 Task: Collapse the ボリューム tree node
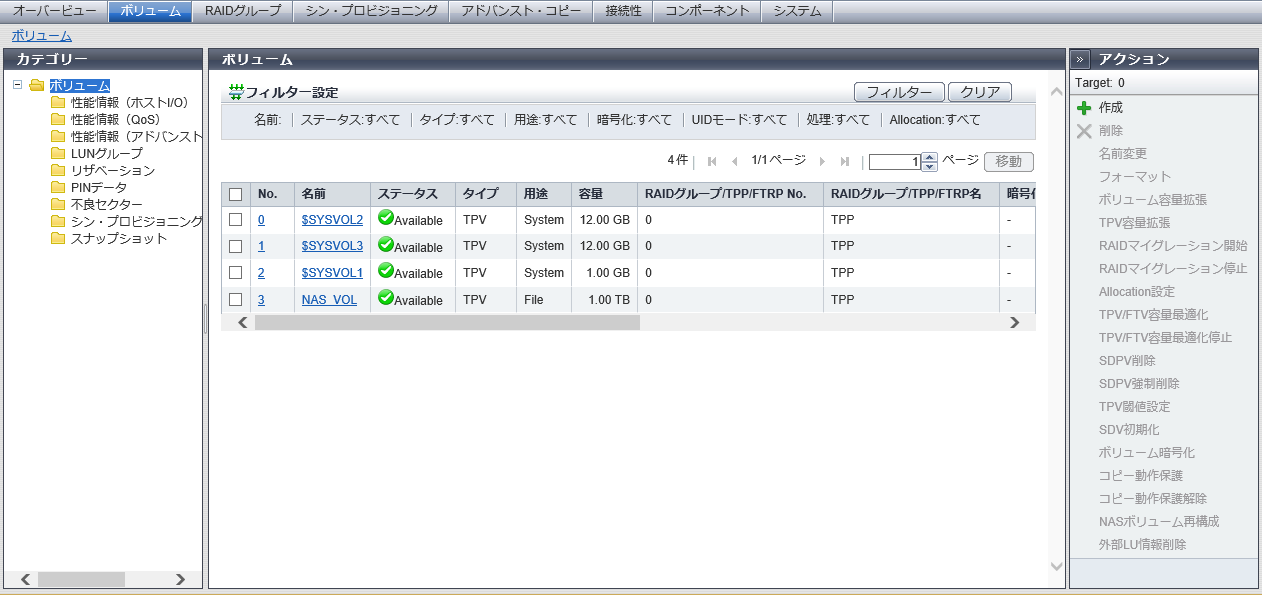[x=18, y=85]
